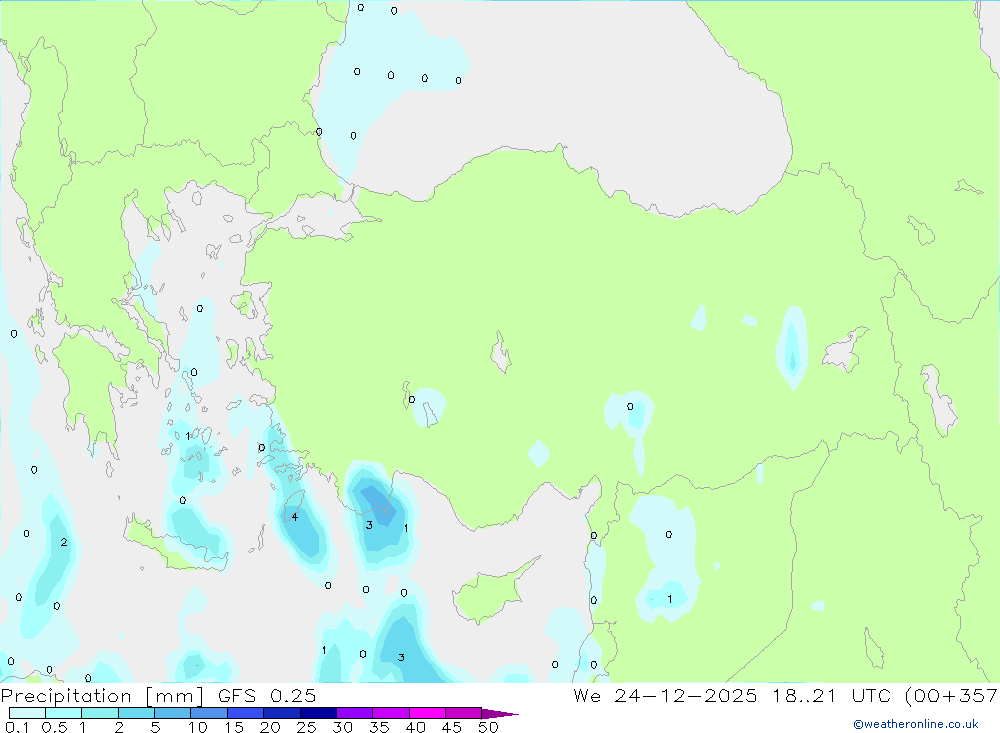Click the precipitation value '2' west of Crete
This screenshot has width=1000, height=733.
point(64,542)
